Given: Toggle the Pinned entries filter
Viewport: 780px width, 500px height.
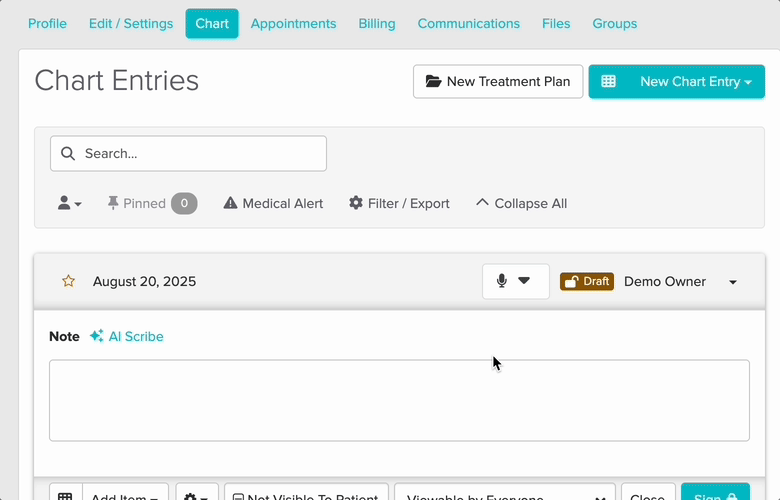Looking at the screenshot, I should pyautogui.click(x=152, y=203).
